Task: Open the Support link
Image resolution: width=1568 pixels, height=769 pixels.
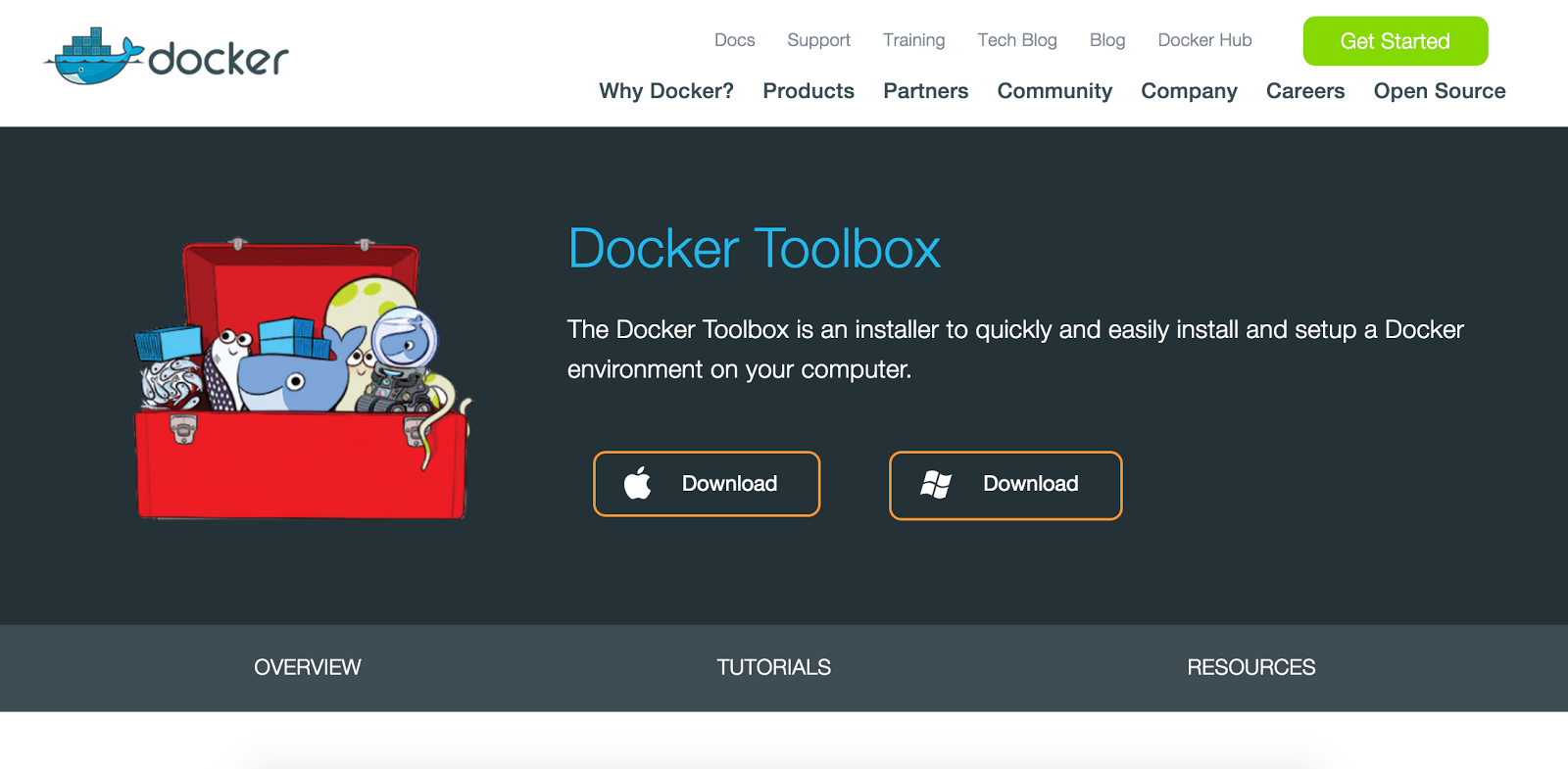Action: pyautogui.click(x=819, y=40)
